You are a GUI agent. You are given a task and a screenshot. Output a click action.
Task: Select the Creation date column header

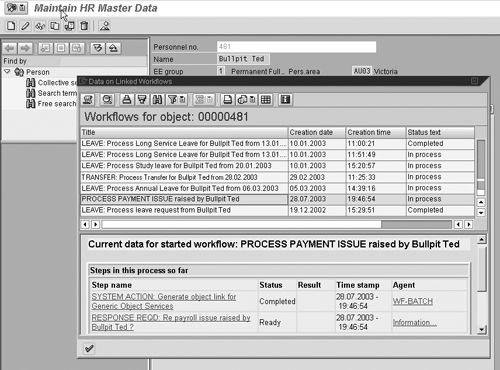317,132
